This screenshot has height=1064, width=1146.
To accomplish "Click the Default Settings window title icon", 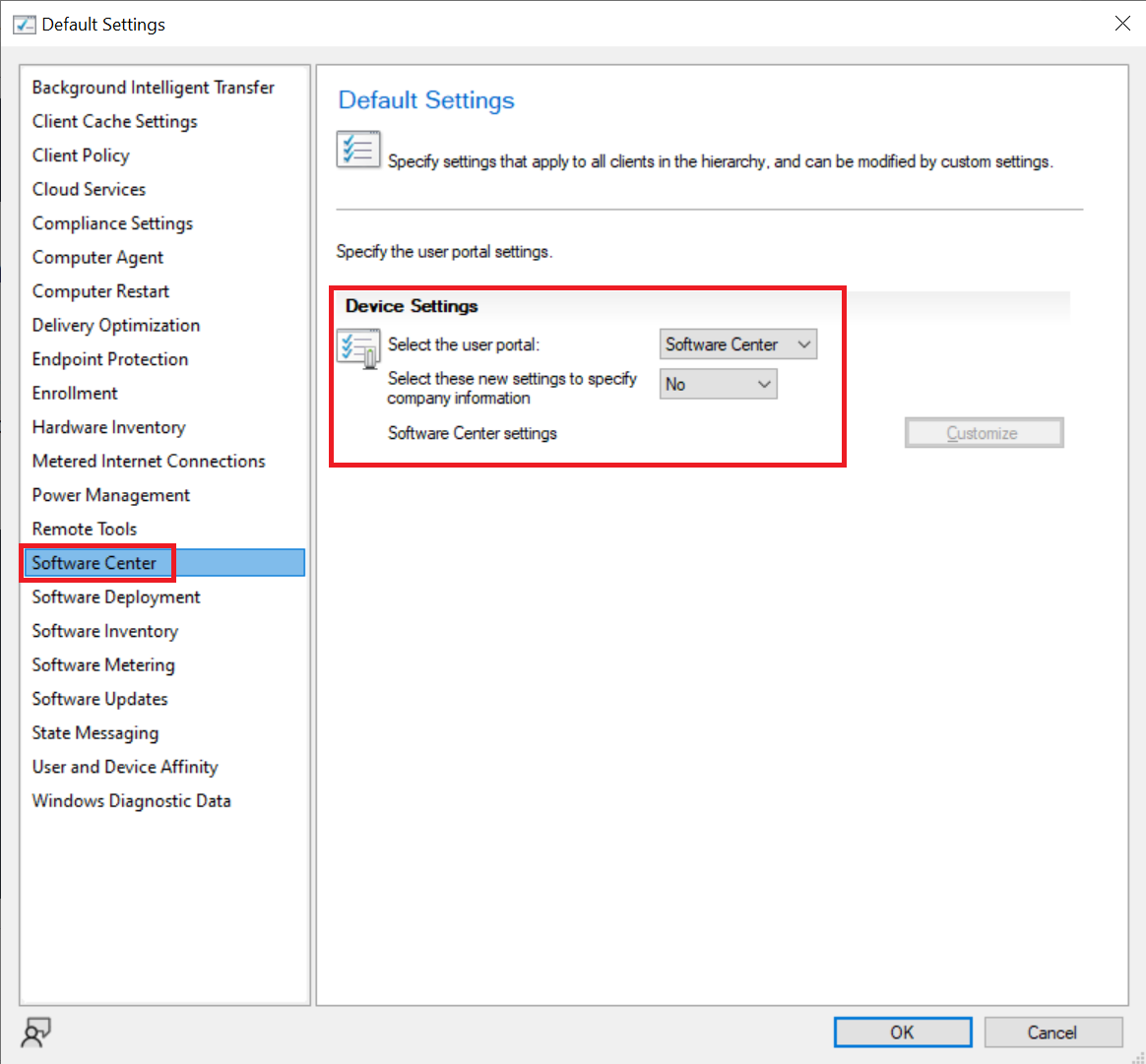I will pyautogui.click(x=24, y=25).
